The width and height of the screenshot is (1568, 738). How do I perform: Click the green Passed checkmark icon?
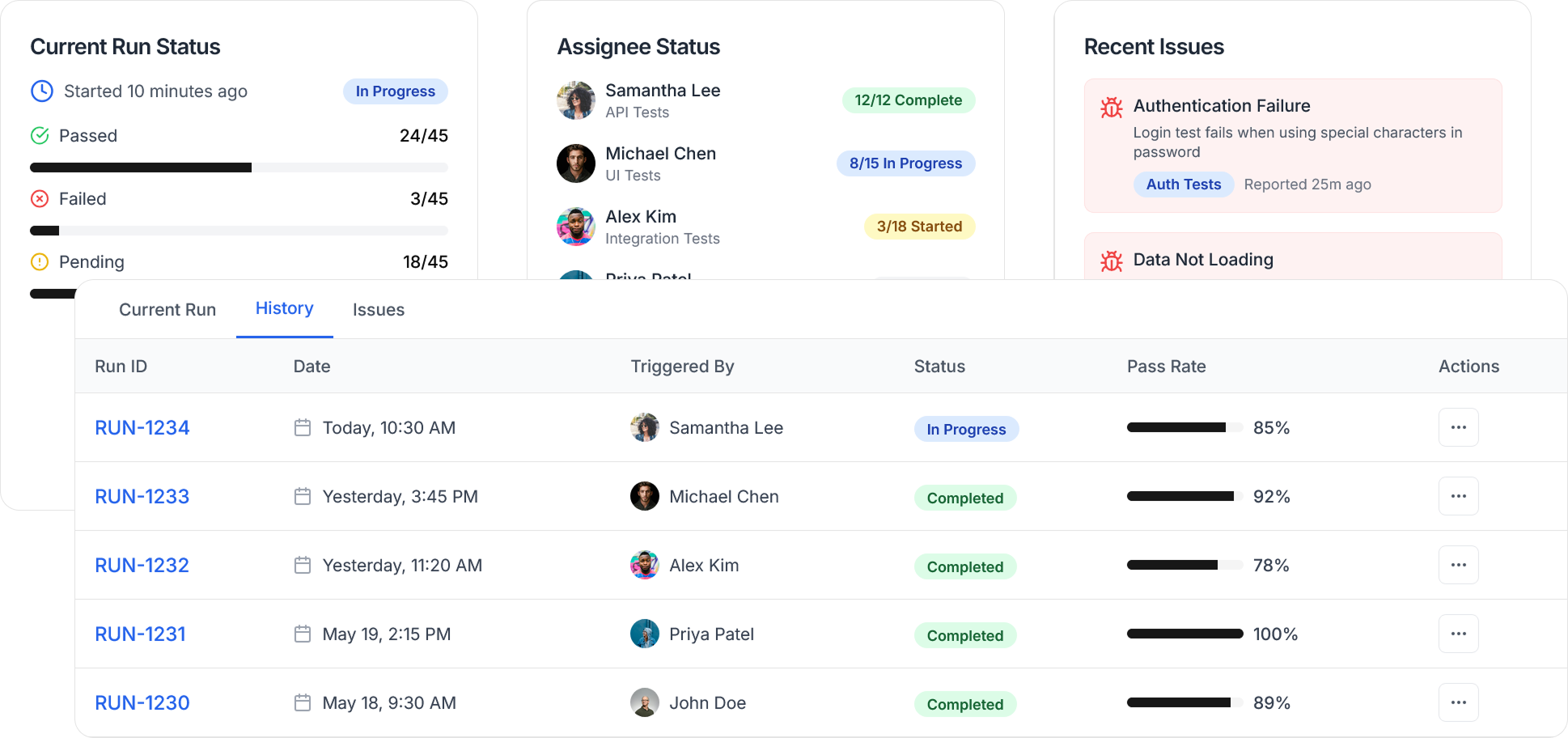[40, 136]
